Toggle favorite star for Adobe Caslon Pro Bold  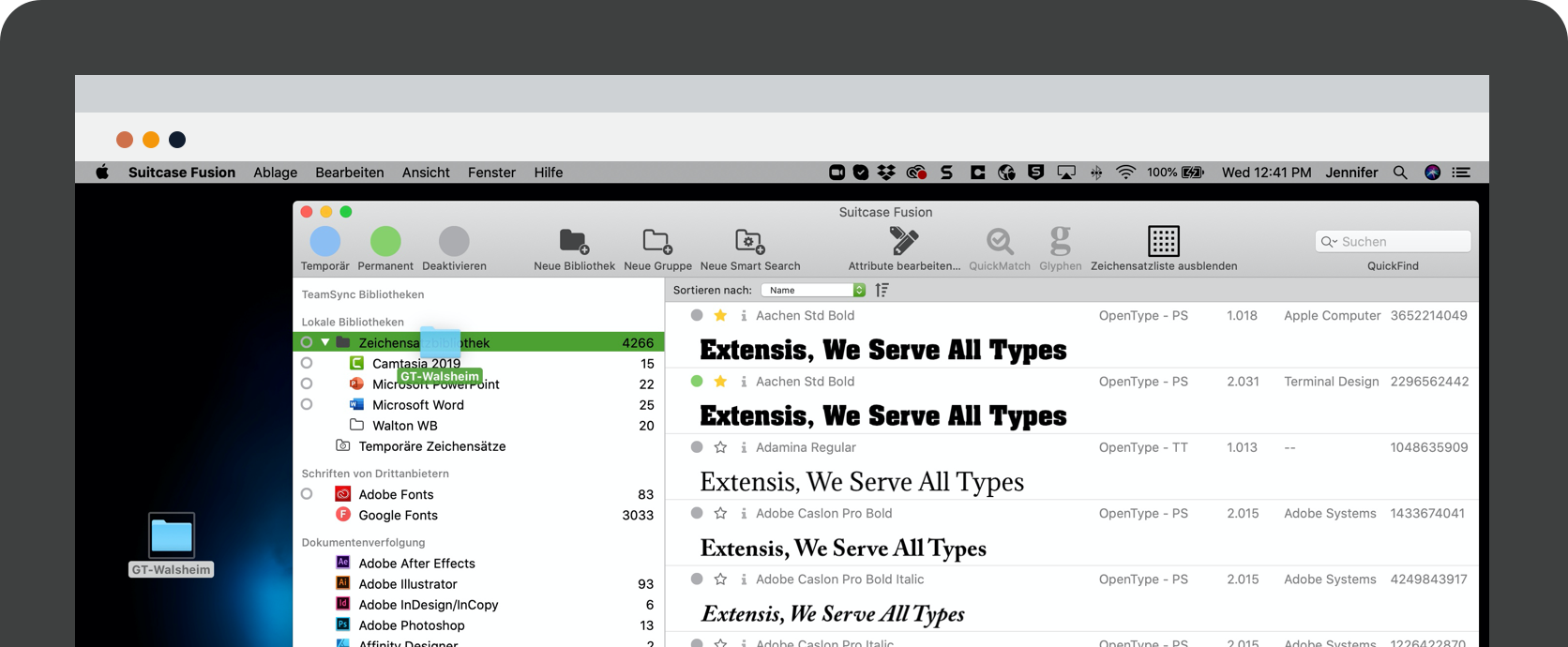tap(720, 513)
